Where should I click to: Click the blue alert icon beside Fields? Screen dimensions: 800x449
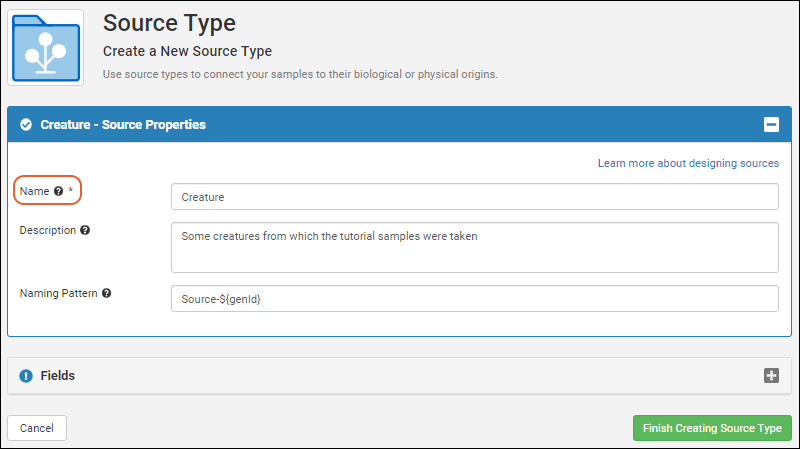26,376
